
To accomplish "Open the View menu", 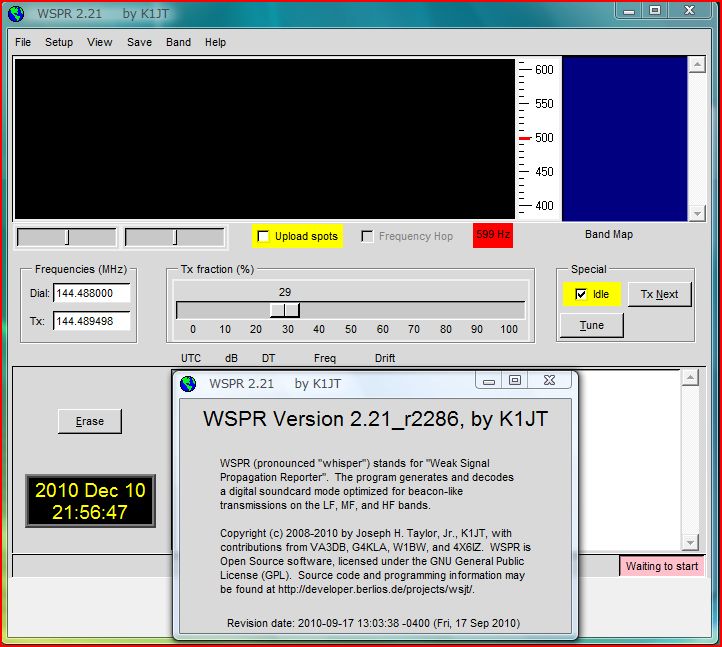I will point(100,42).
